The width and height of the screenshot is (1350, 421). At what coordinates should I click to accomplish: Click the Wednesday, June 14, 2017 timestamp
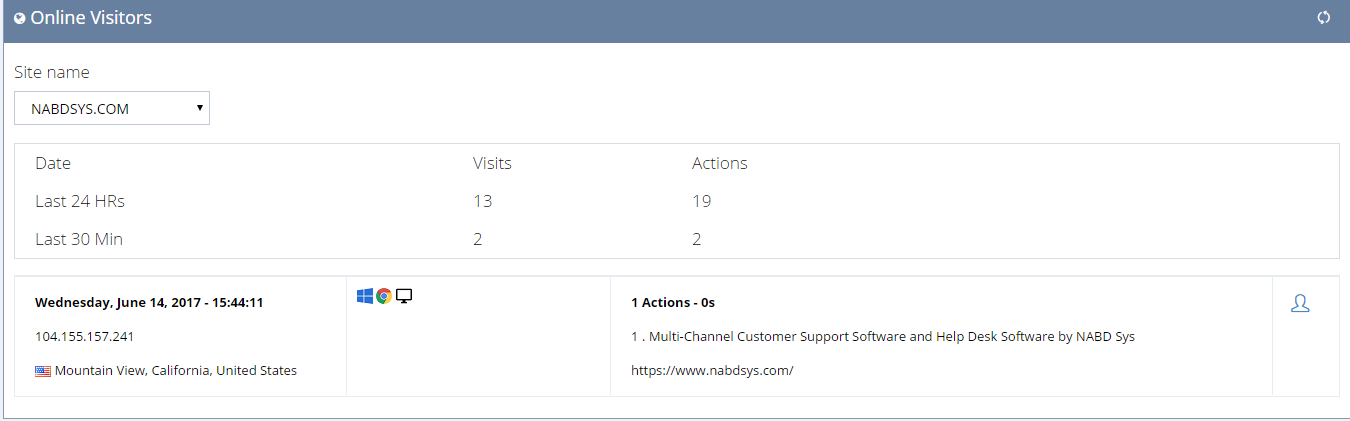pos(149,302)
